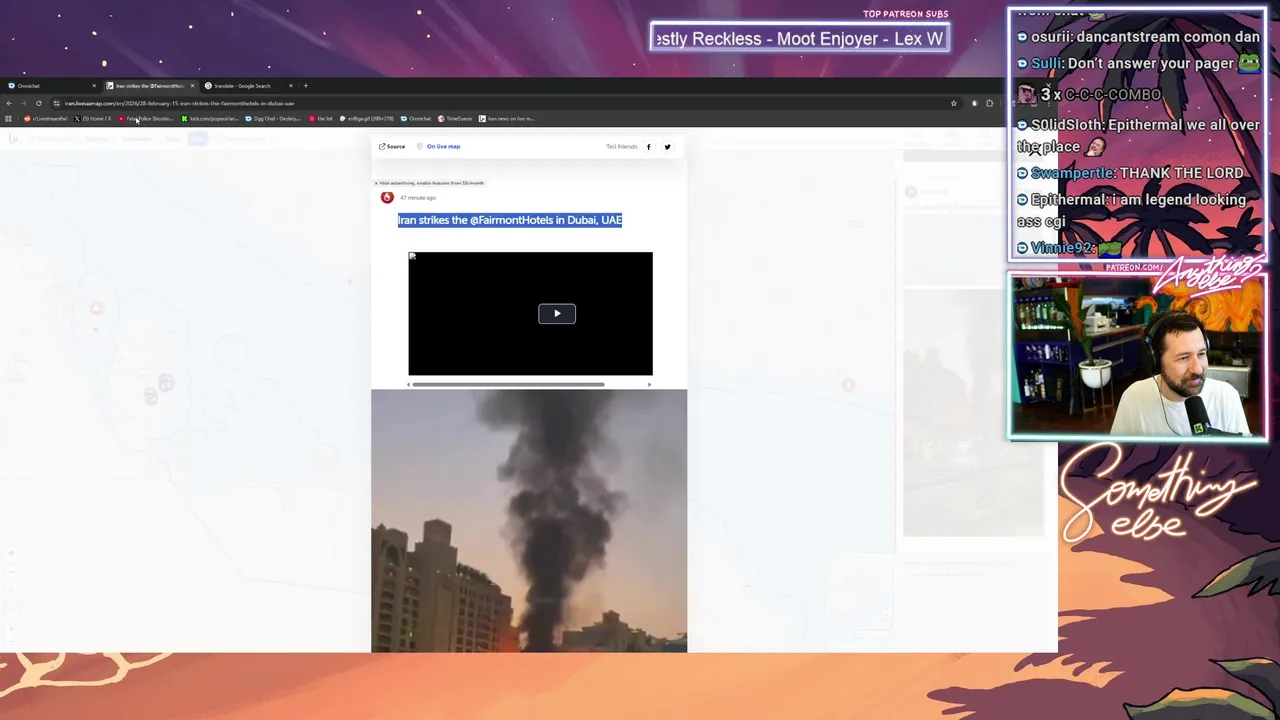Open 'the list' bookmark
Image resolution: width=1280 pixels, height=720 pixels.
point(321,119)
